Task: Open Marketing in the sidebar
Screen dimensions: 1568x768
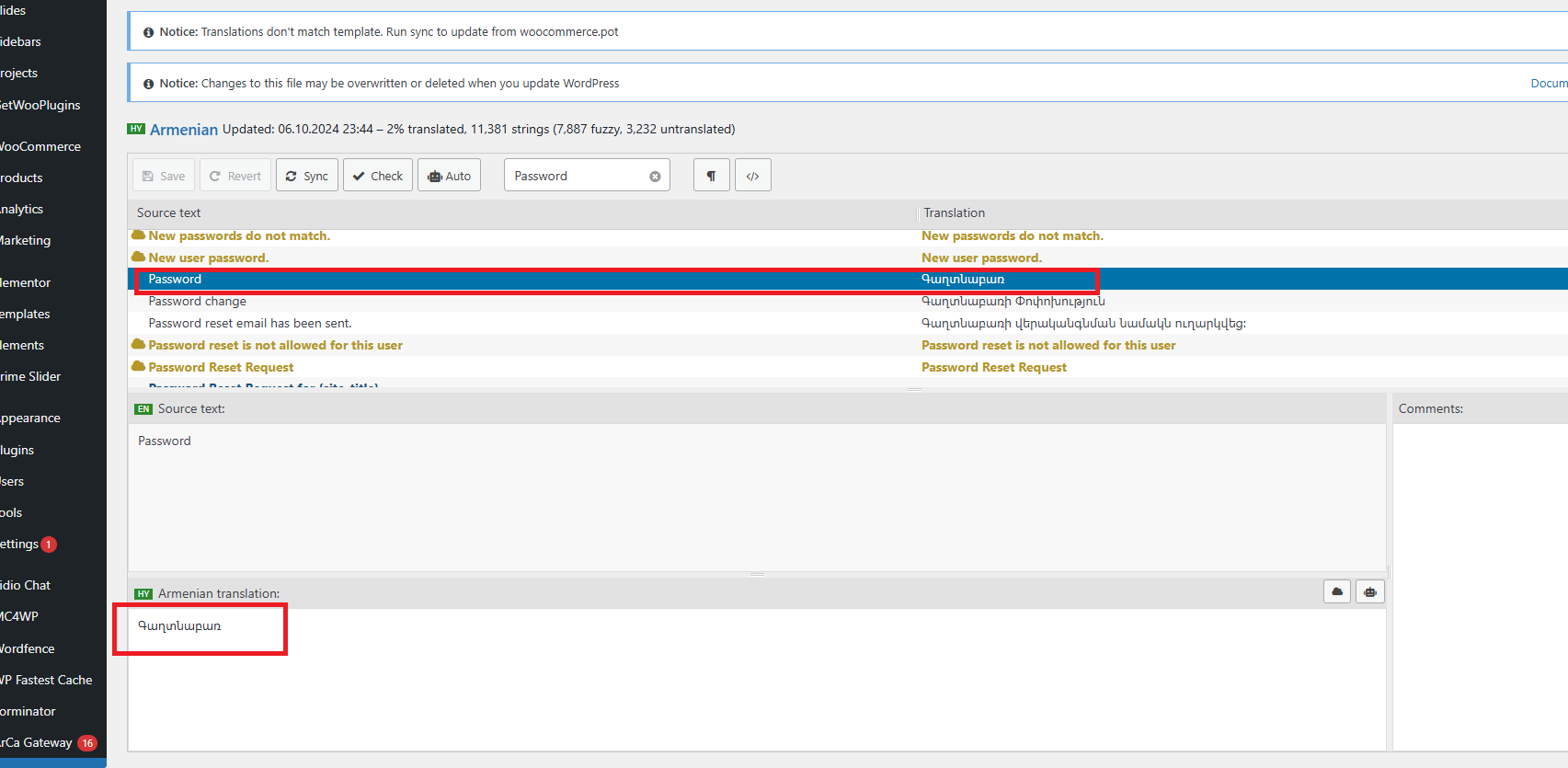Action: (x=26, y=240)
